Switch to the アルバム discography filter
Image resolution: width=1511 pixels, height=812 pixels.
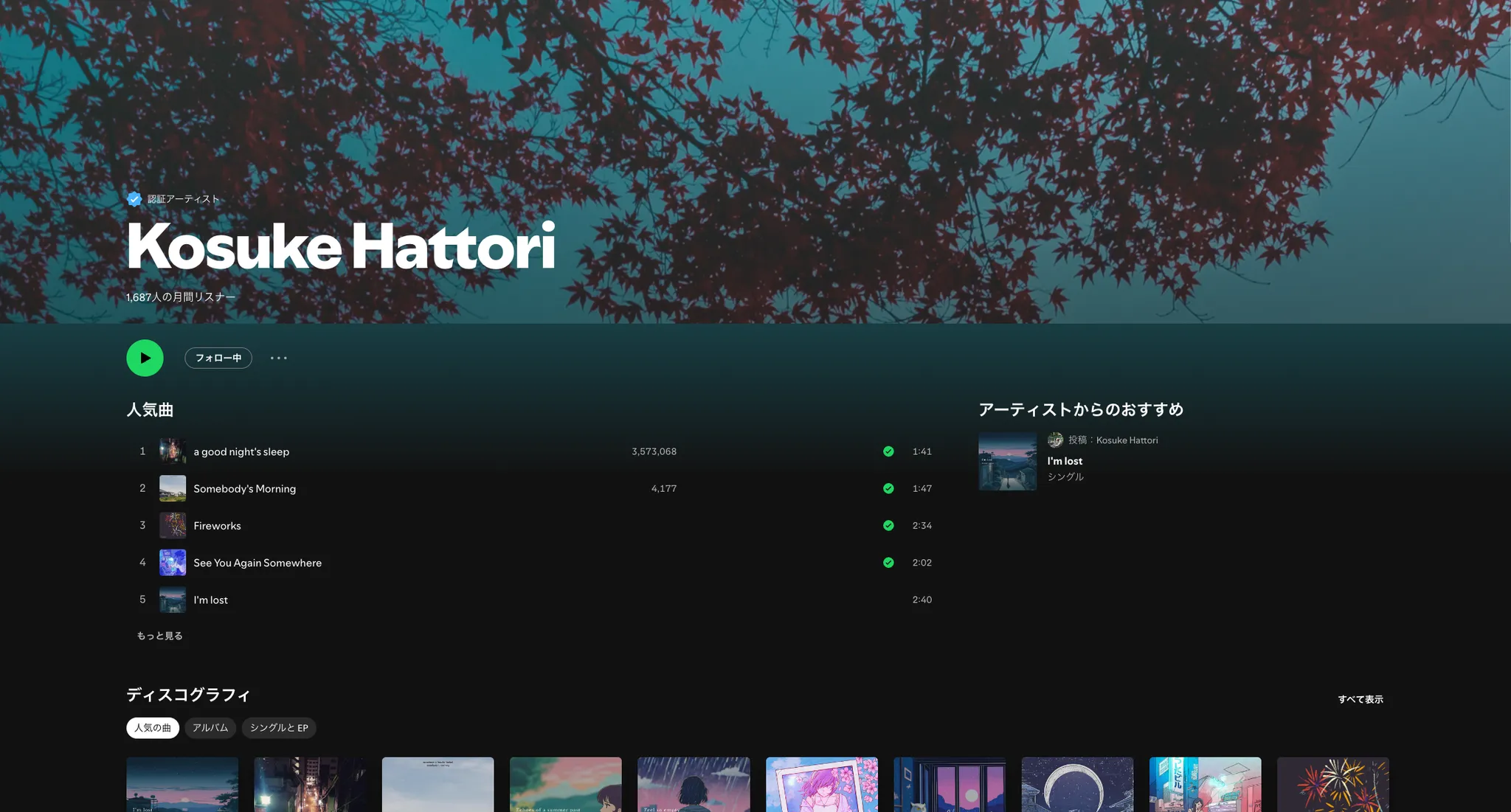click(210, 728)
